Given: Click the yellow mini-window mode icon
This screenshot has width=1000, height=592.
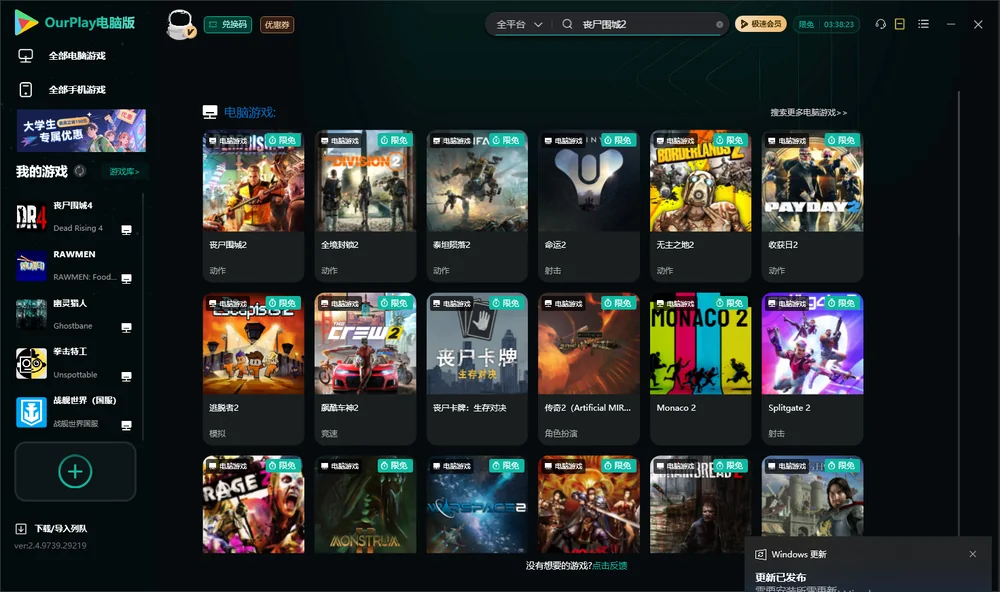Looking at the screenshot, I should [900, 24].
